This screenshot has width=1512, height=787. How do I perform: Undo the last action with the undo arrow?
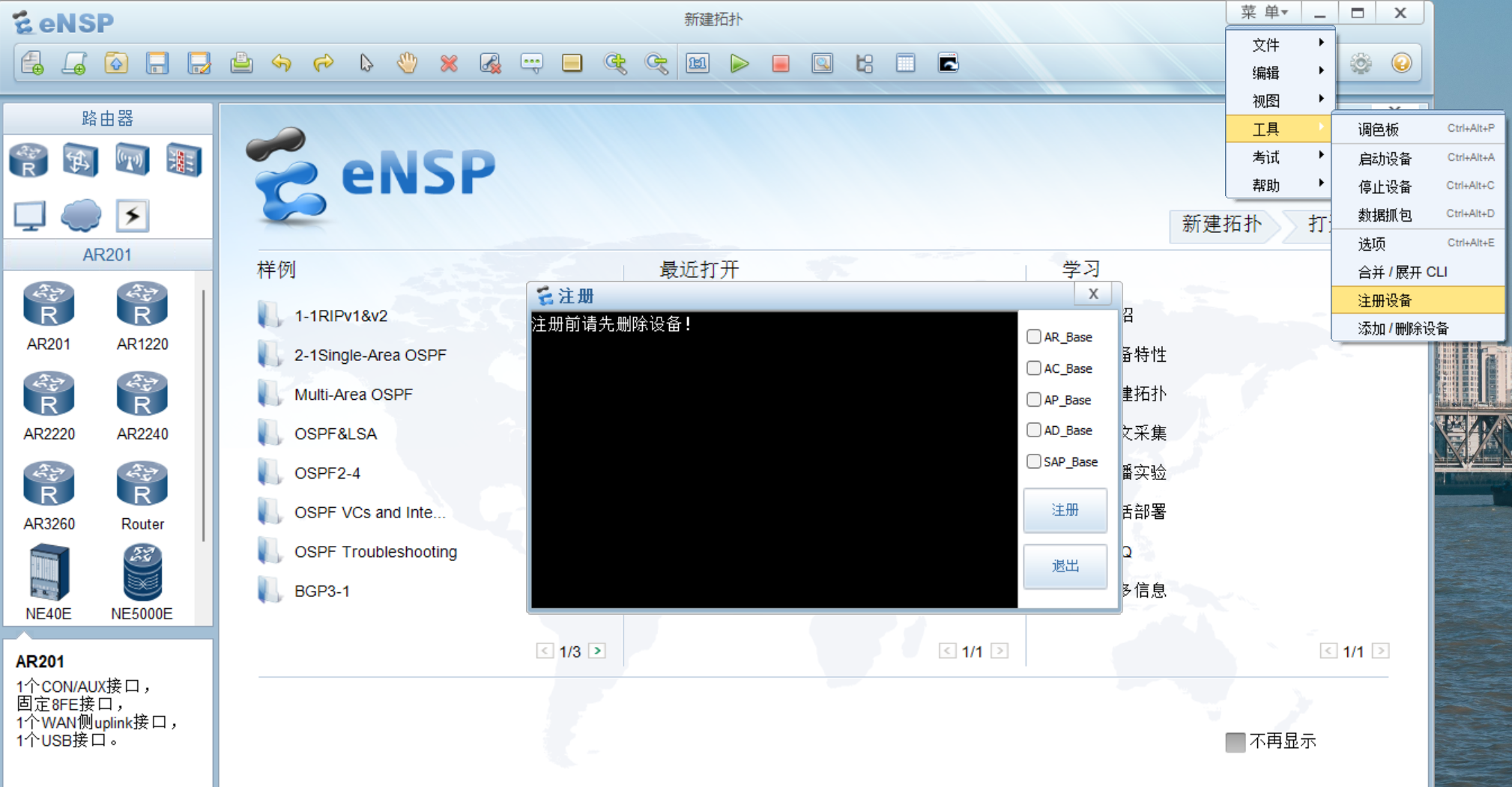tap(282, 64)
